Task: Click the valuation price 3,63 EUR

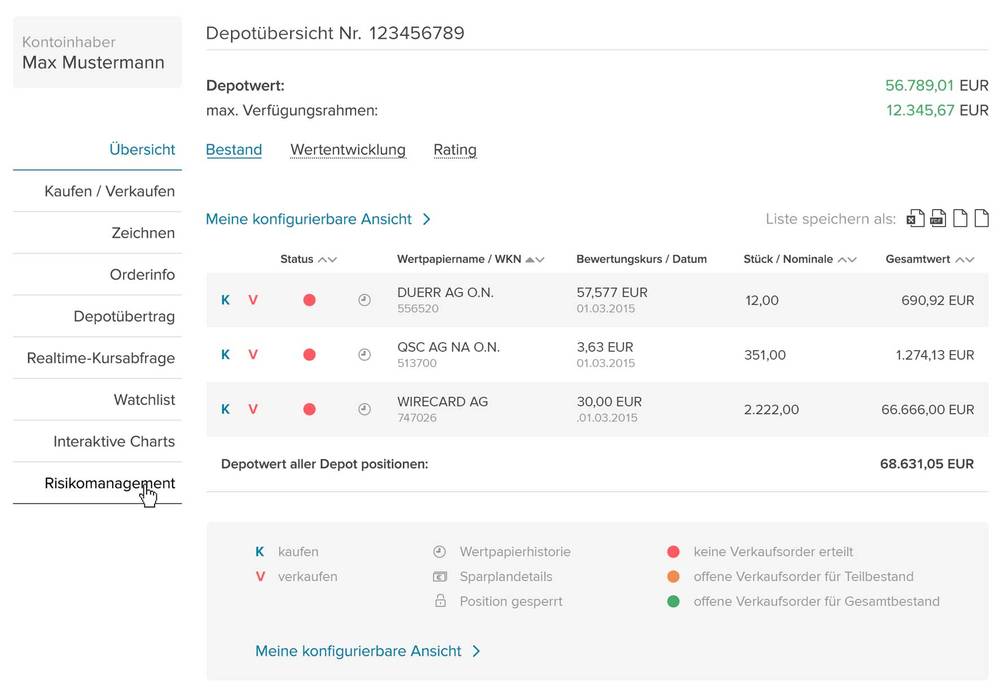Action: tap(605, 347)
